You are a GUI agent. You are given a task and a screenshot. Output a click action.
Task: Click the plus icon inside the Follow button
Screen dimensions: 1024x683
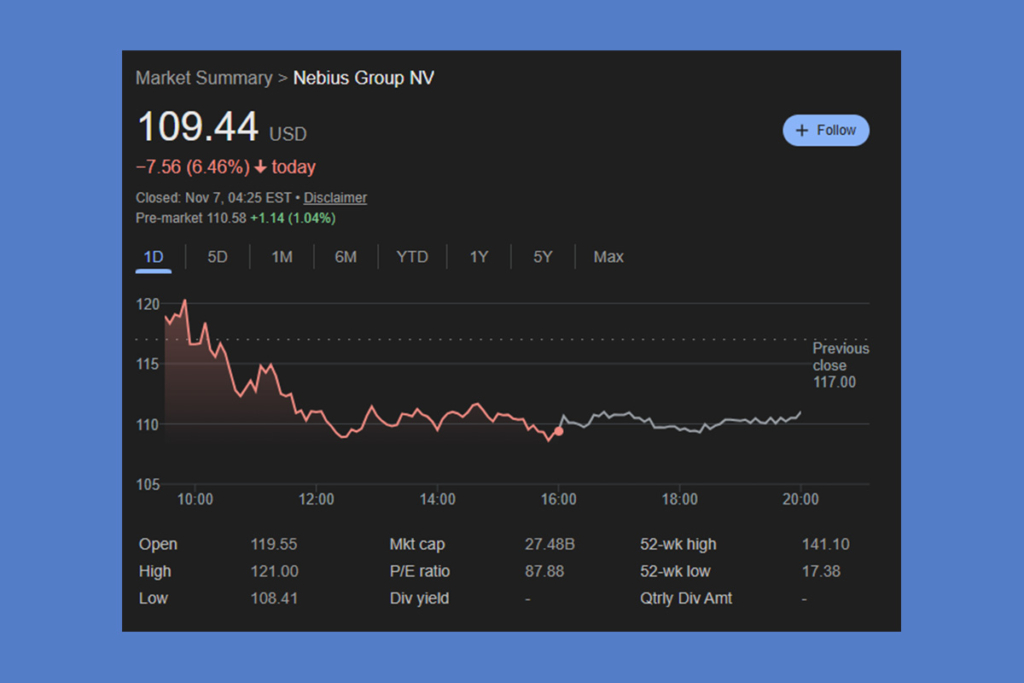click(x=801, y=130)
